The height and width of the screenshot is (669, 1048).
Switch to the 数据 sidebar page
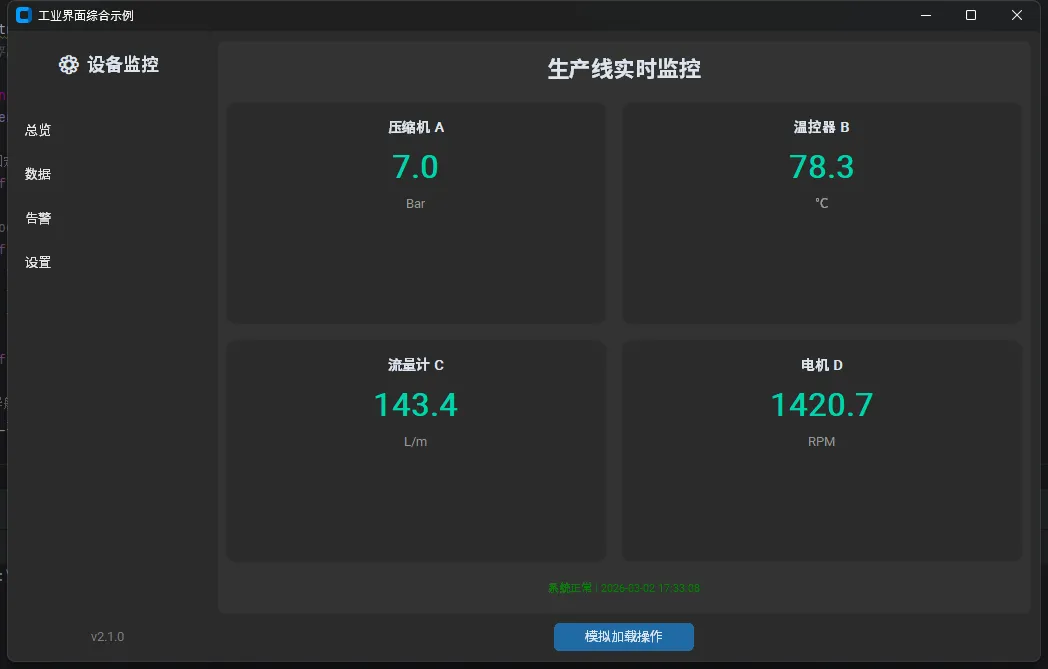[38, 174]
